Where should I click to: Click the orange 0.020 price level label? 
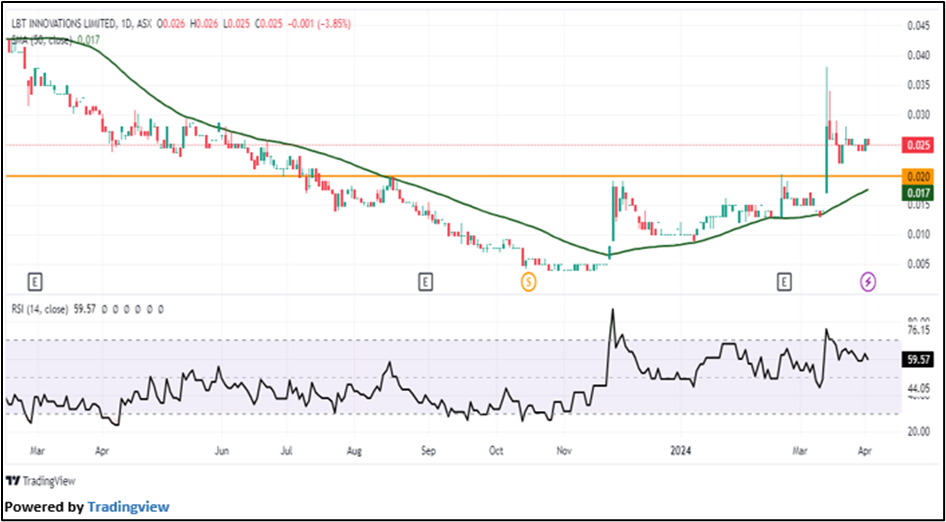coord(917,176)
